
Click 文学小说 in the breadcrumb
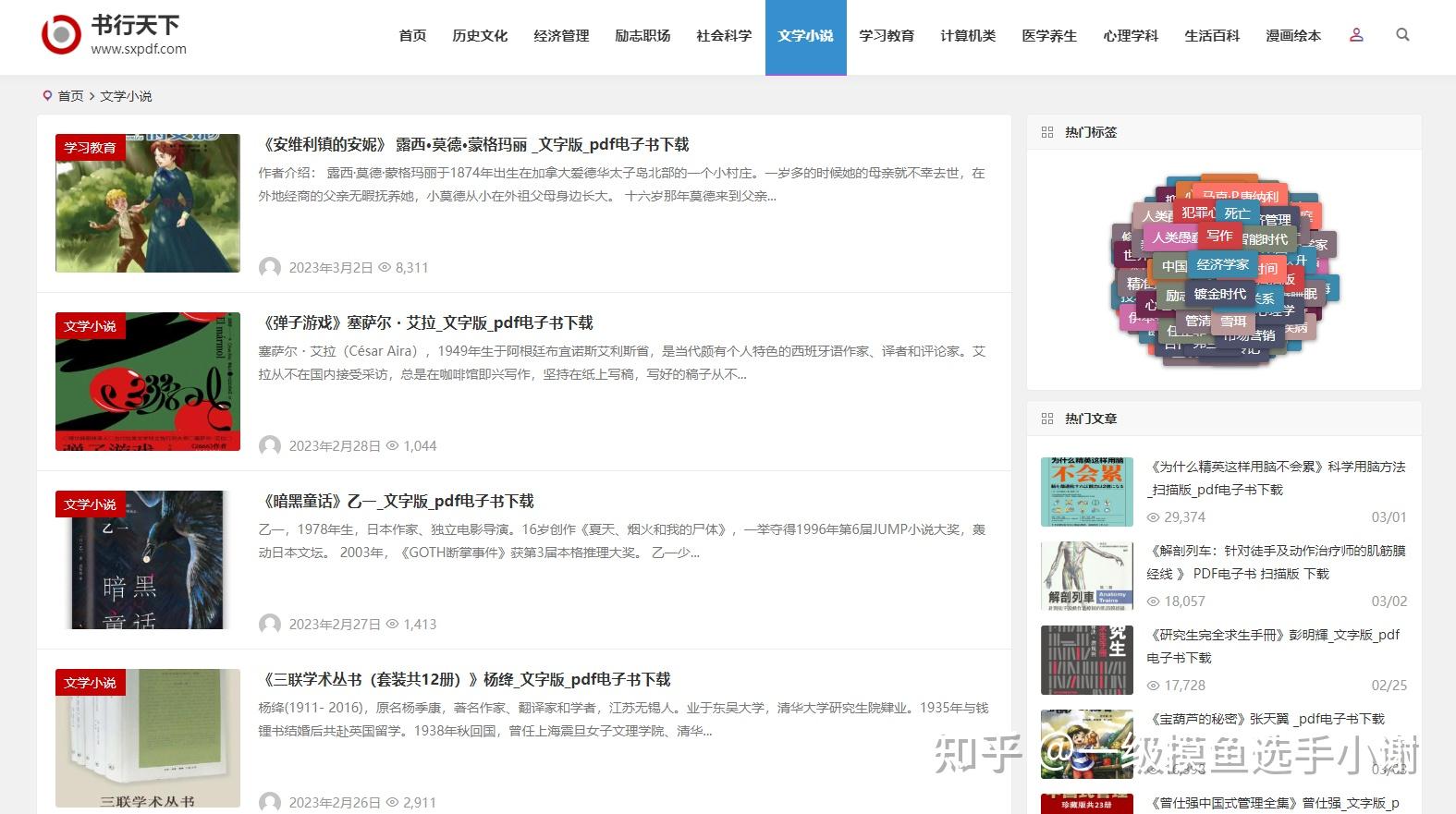pyautogui.click(x=126, y=96)
